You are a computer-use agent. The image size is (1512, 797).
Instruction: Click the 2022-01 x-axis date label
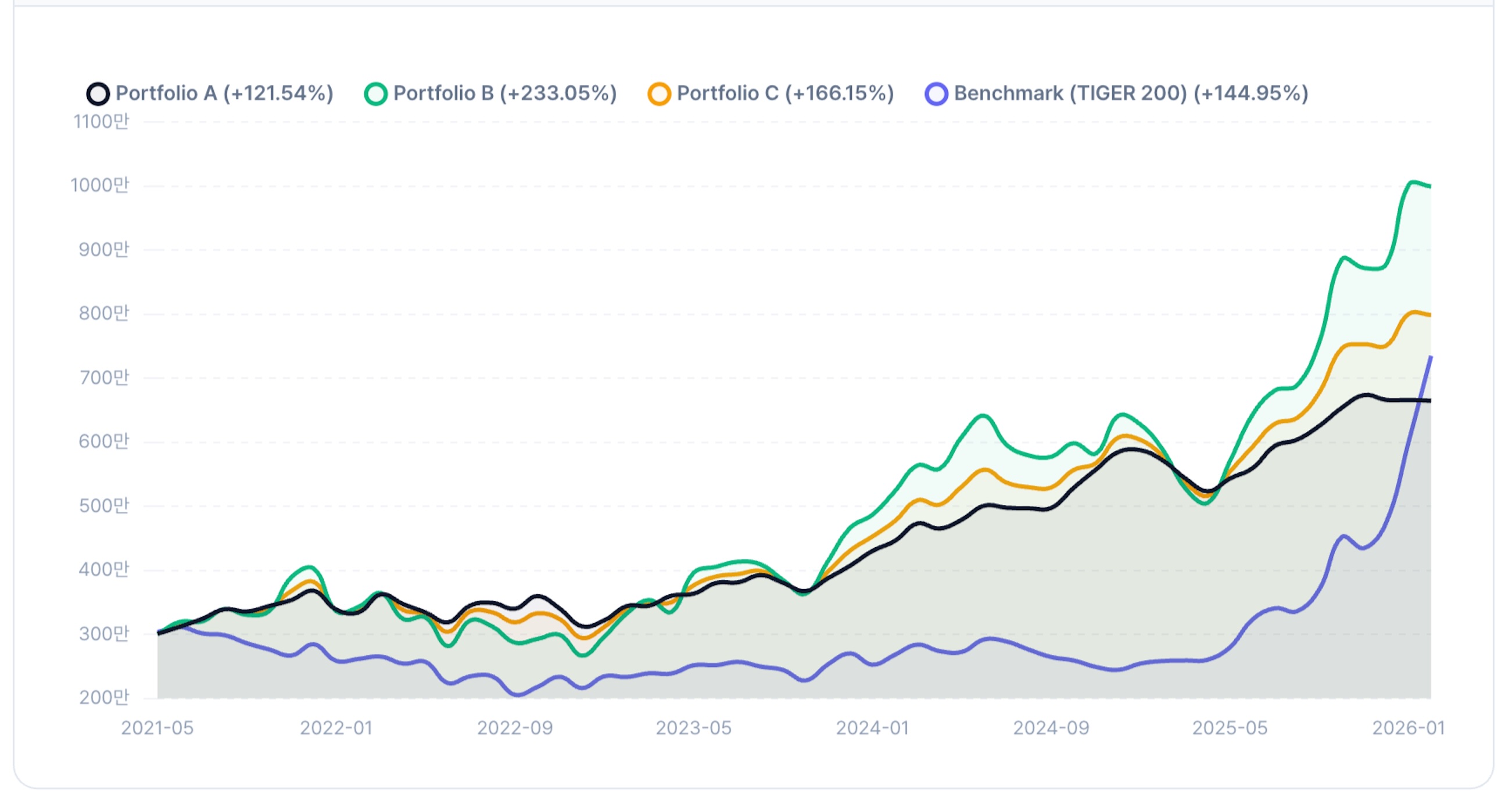(336, 728)
